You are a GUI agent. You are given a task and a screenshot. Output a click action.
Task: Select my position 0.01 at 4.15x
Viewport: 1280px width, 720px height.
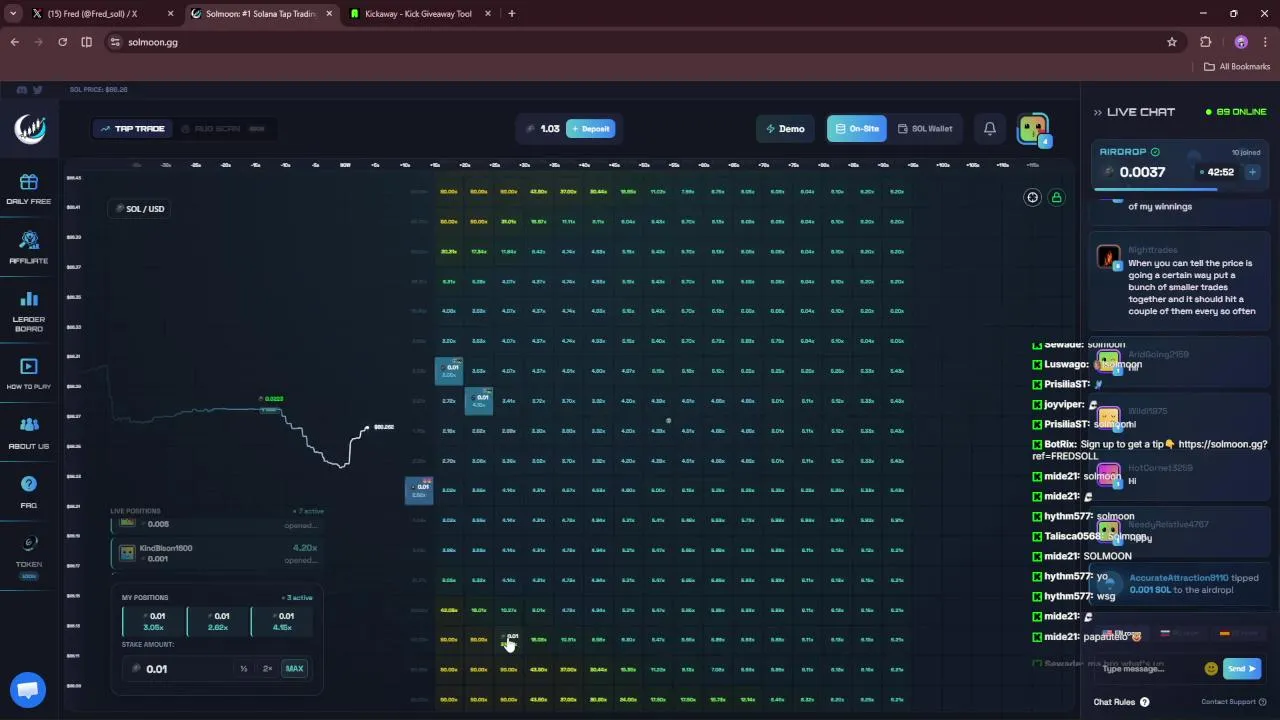pyautogui.click(x=282, y=622)
